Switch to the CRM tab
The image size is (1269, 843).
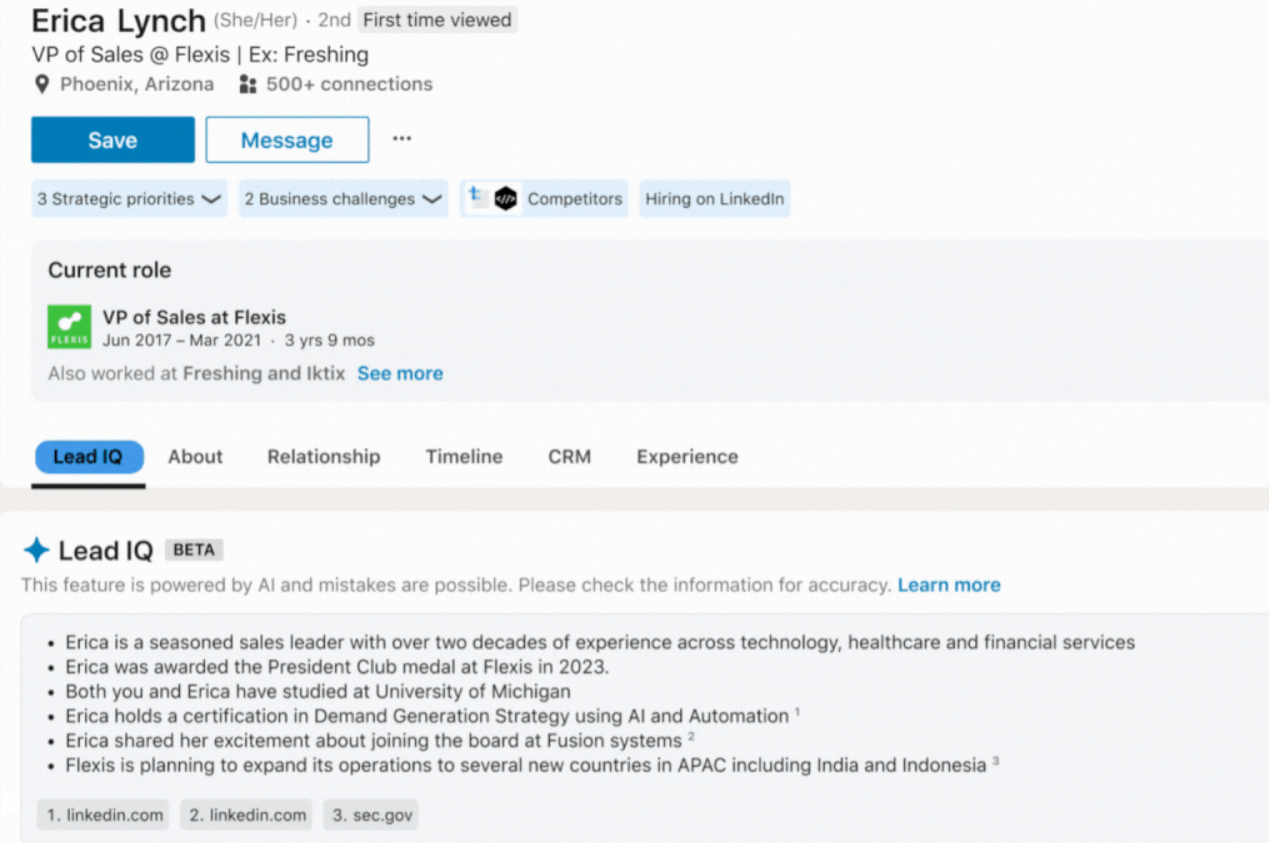[x=568, y=456]
